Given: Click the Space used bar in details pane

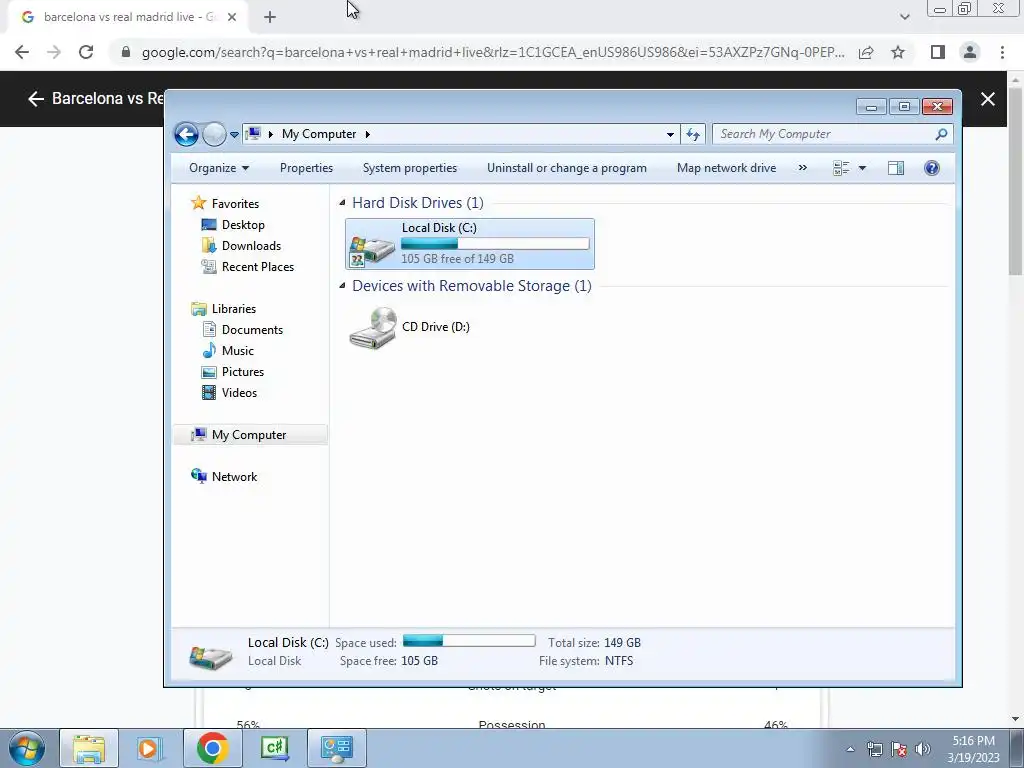Looking at the screenshot, I should [469, 641].
